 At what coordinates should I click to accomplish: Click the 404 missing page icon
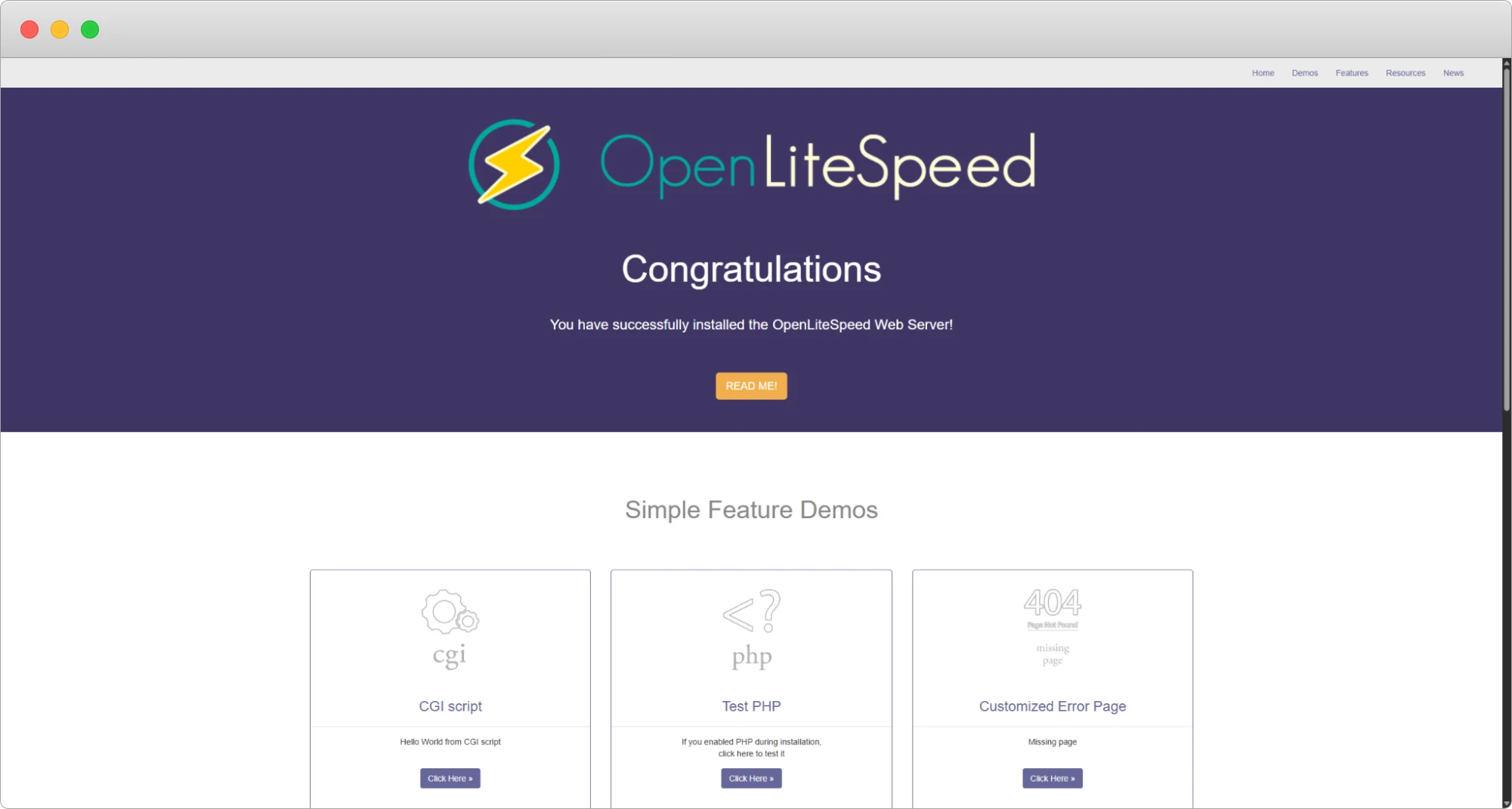point(1053,627)
